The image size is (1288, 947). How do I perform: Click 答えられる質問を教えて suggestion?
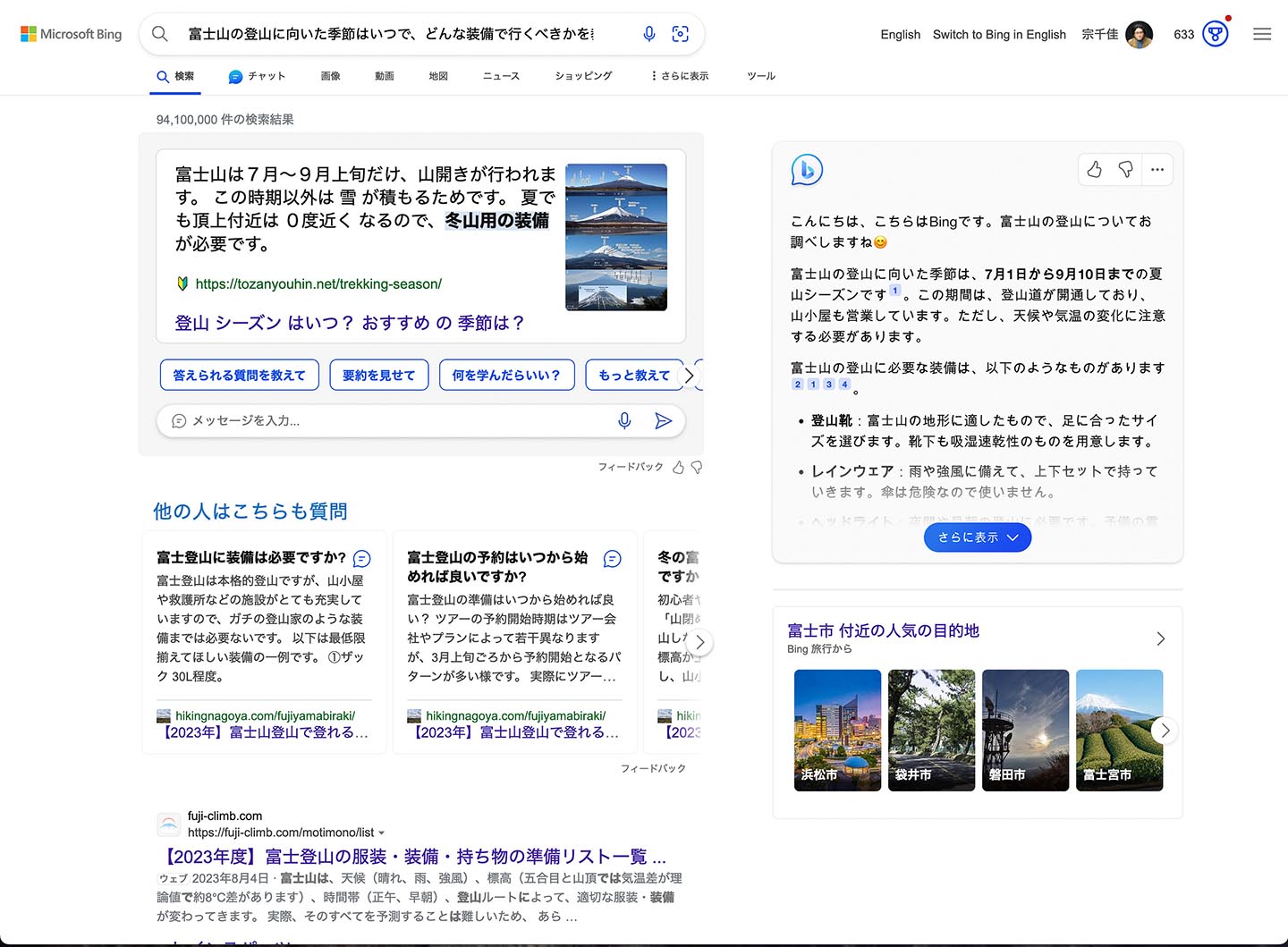click(x=239, y=375)
